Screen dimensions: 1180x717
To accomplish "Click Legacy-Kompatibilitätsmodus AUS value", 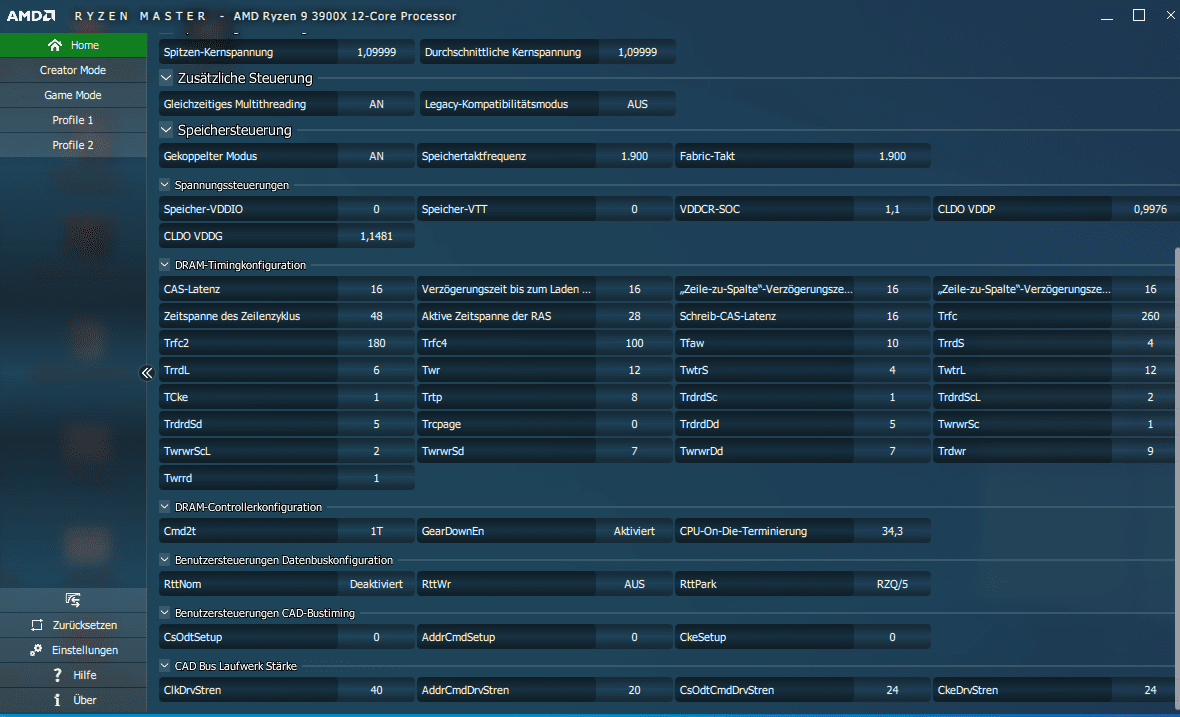I will point(637,104).
